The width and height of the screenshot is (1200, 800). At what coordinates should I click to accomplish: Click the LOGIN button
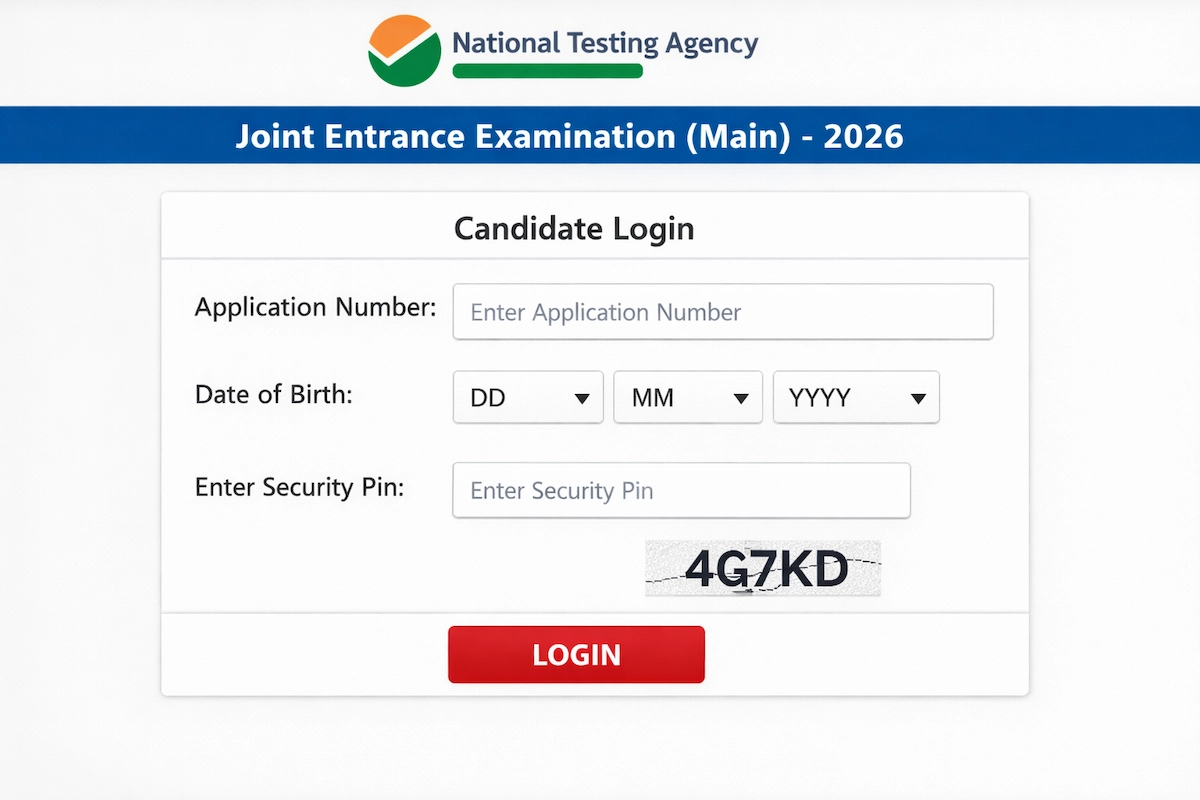[x=576, y=654]
